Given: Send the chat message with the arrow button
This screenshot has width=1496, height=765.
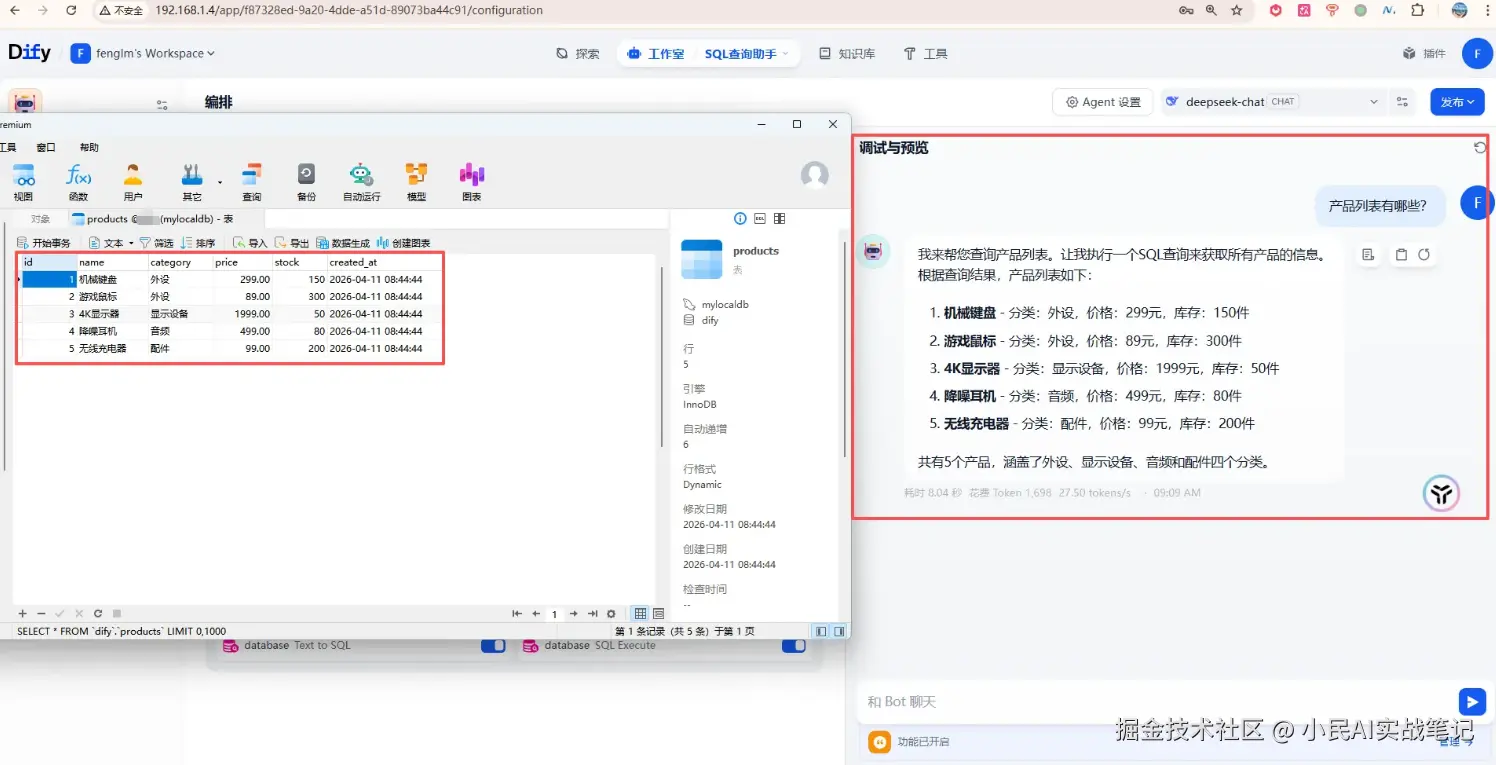Looking at the screenshot, I should coord(1471,701).
